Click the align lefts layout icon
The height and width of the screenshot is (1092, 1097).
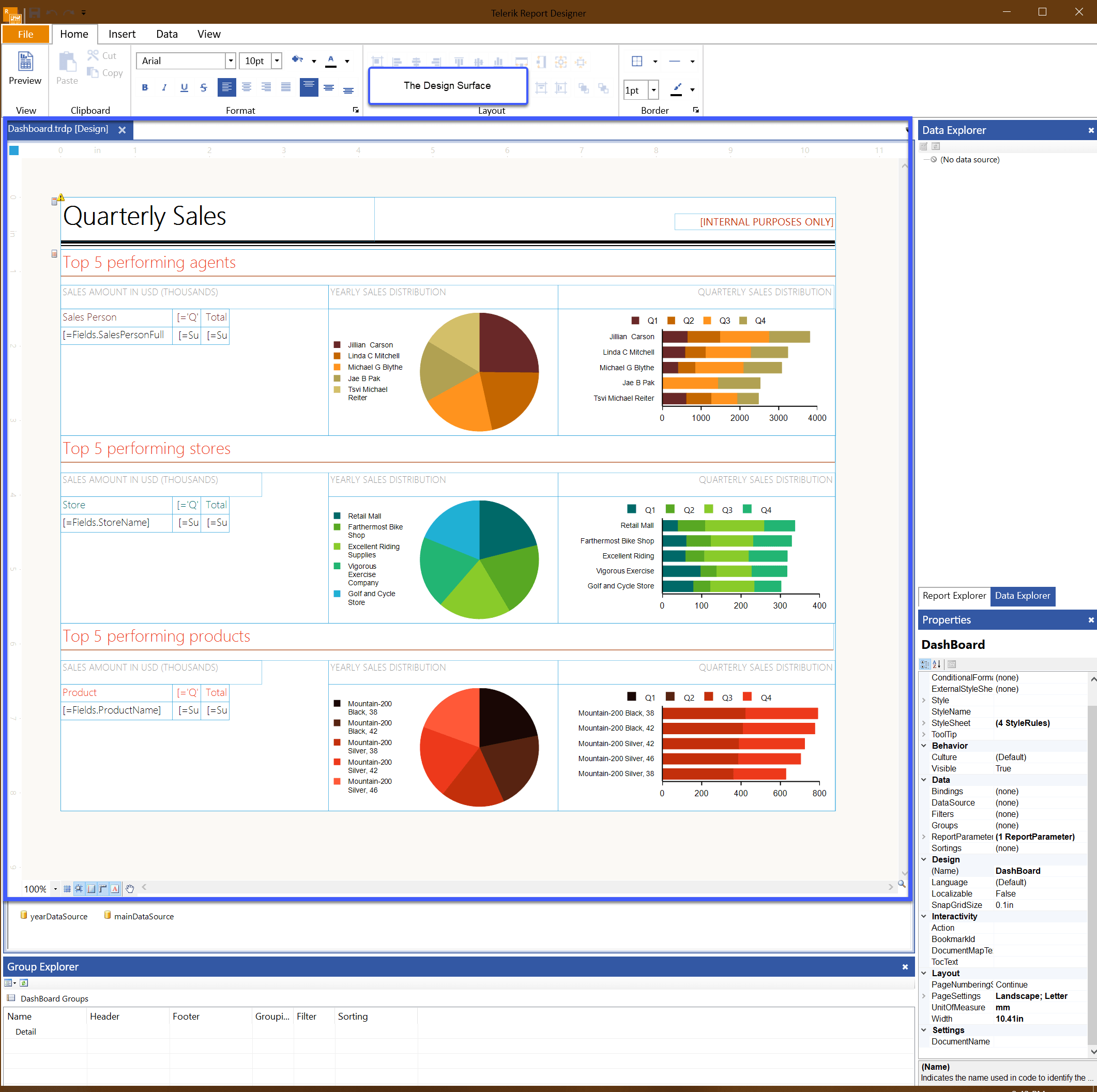397,62
